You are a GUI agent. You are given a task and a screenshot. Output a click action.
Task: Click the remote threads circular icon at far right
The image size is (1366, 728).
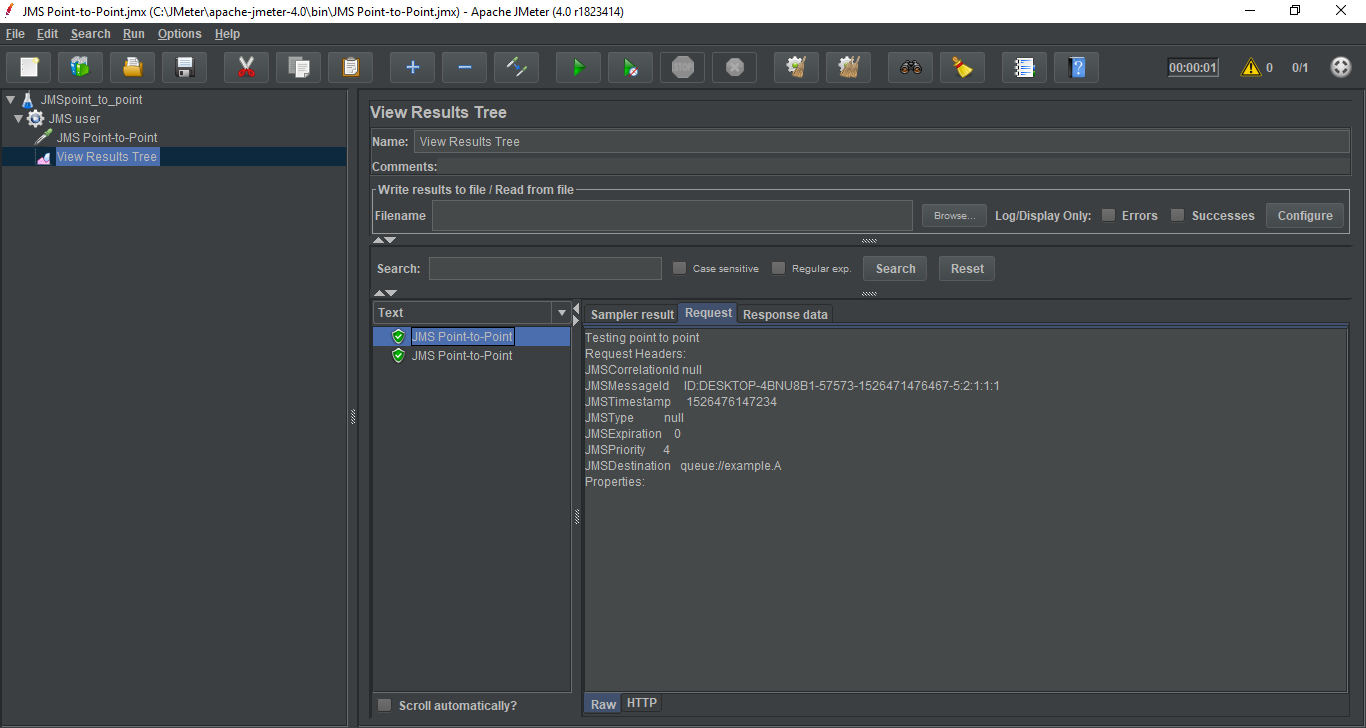click(x=1341, y=67)
